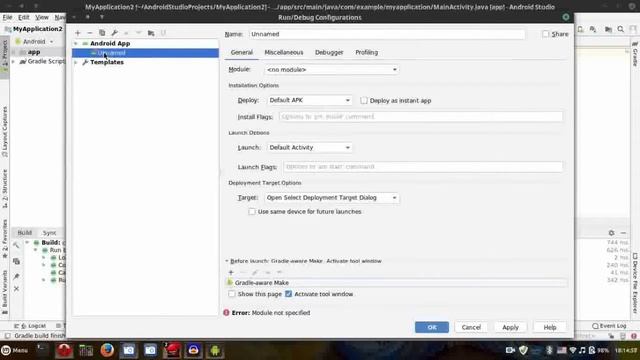640x360 pixels.
Task: Enable the Show this page checkbox
Action: point(231,294)
